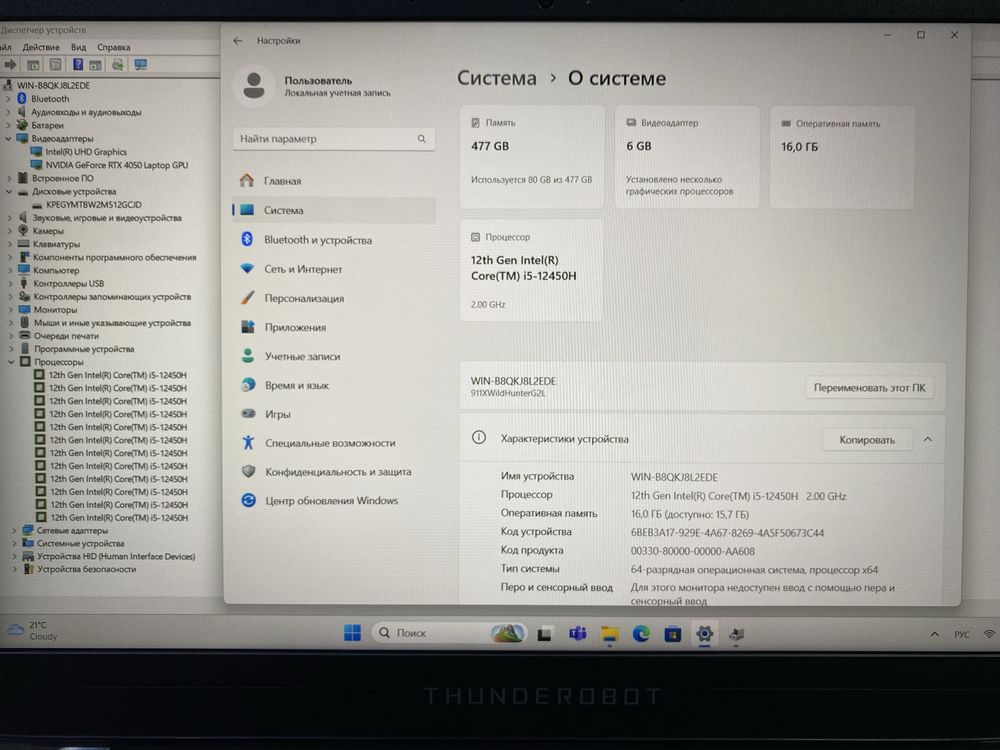Click the forward arrow toolbar icon in Device Manager
The image size is (1000, 750).
[10, 64]
